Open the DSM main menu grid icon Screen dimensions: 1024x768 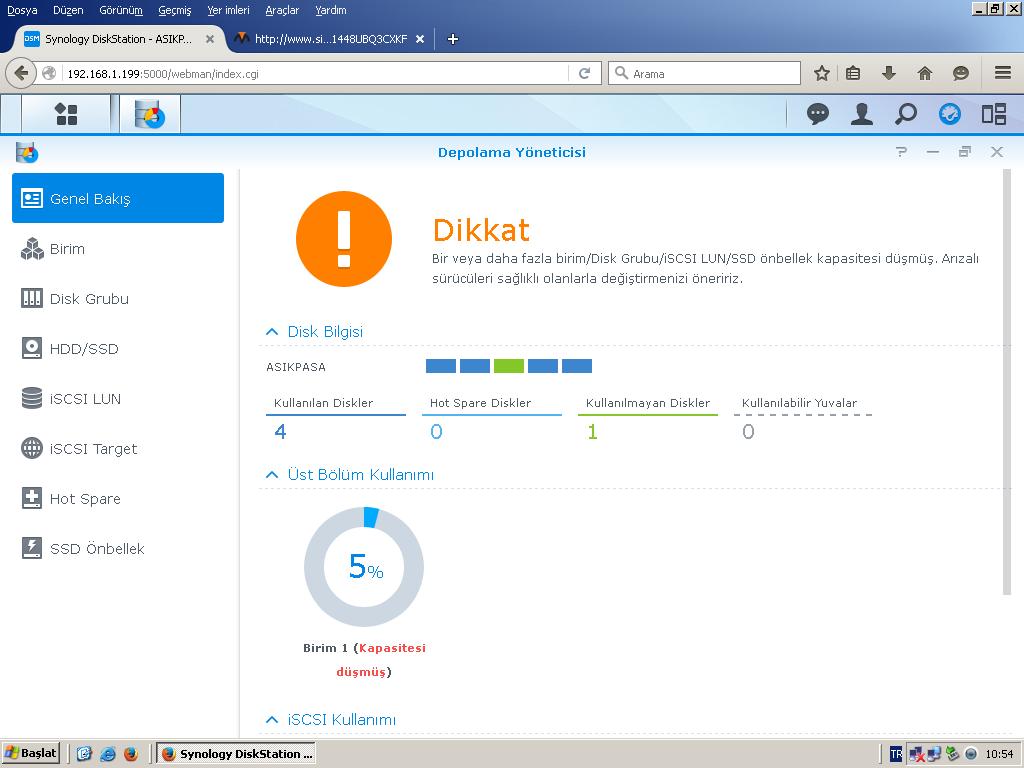click(x=66, y=114)
